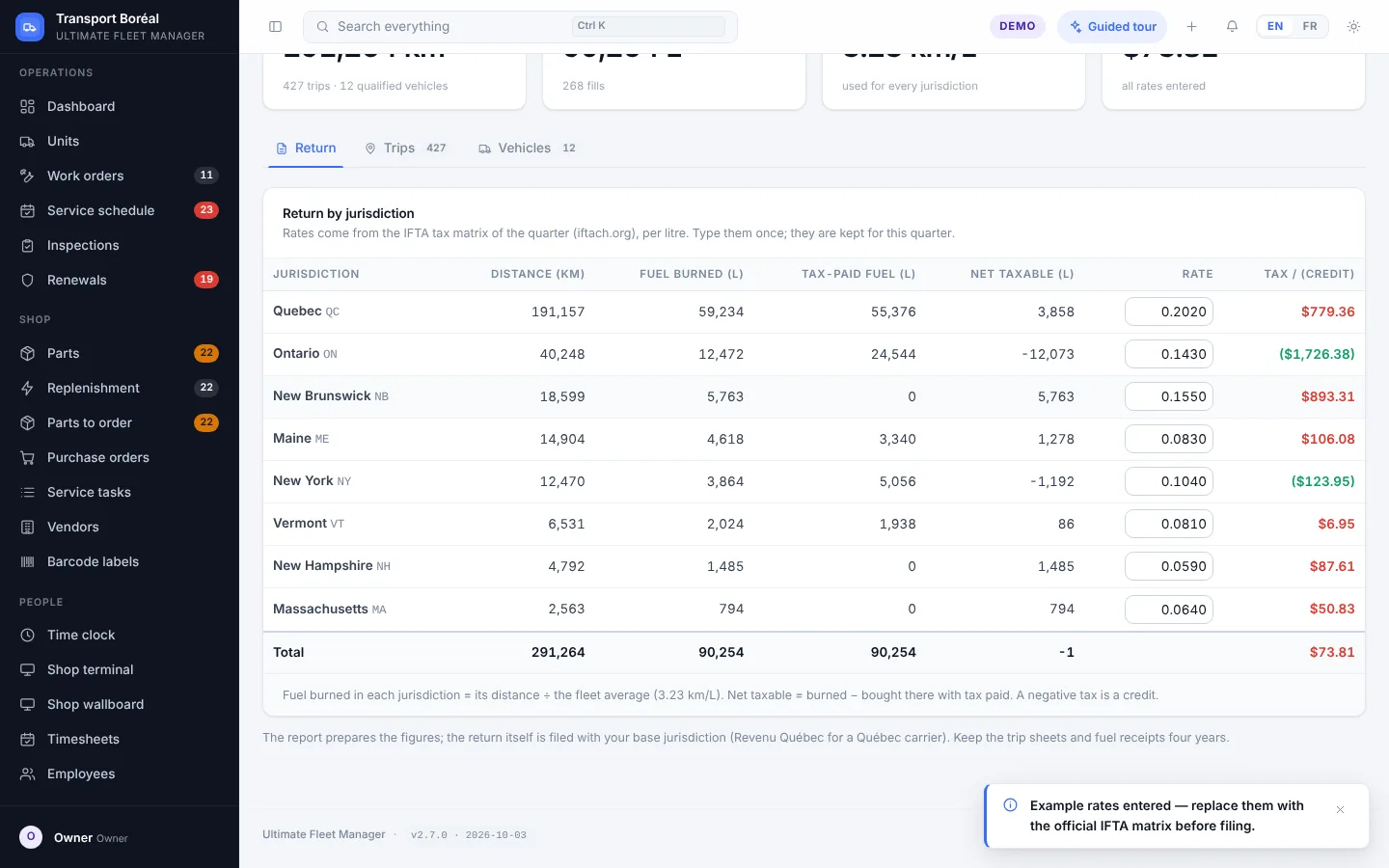Image resolution: width=1389 pixels, height=868 pixels.
Task: Click the Time clock icon
Action: pyautogui.click(x=28, y=636)
